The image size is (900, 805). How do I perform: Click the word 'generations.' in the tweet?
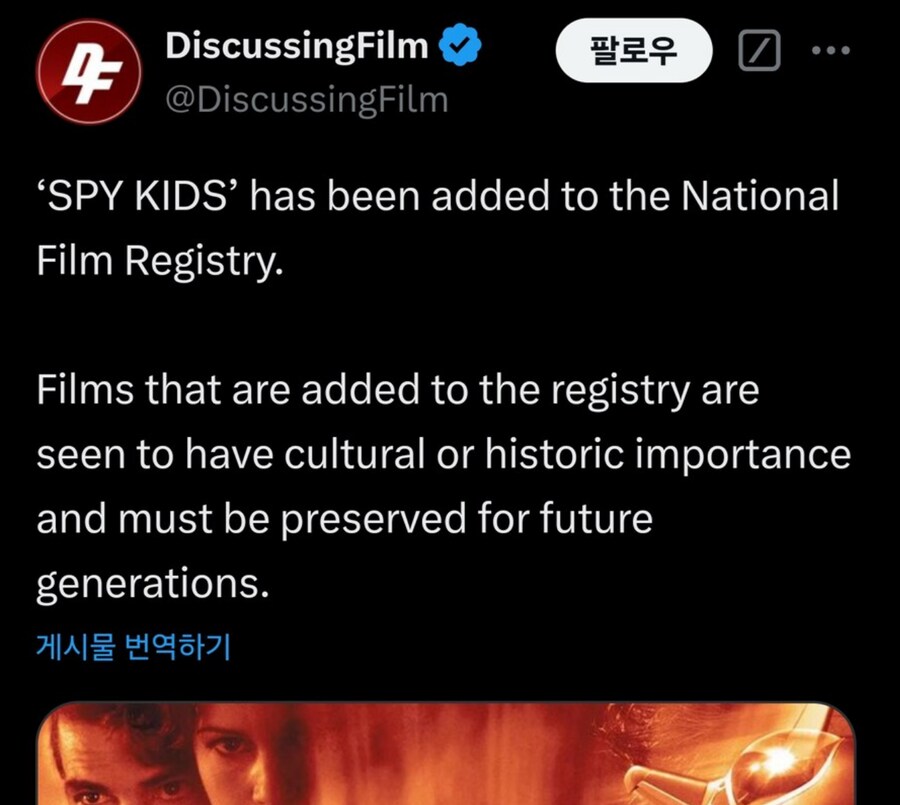[153, 584]
